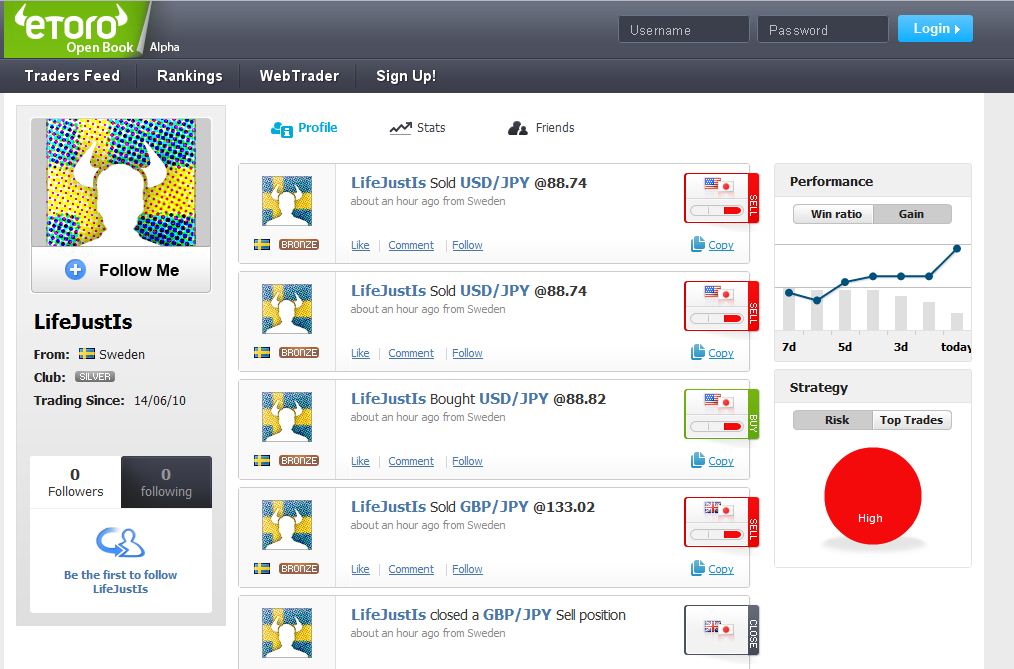
Task: Switch Performance chart to Gain
Action: click(x=911, y=214)
